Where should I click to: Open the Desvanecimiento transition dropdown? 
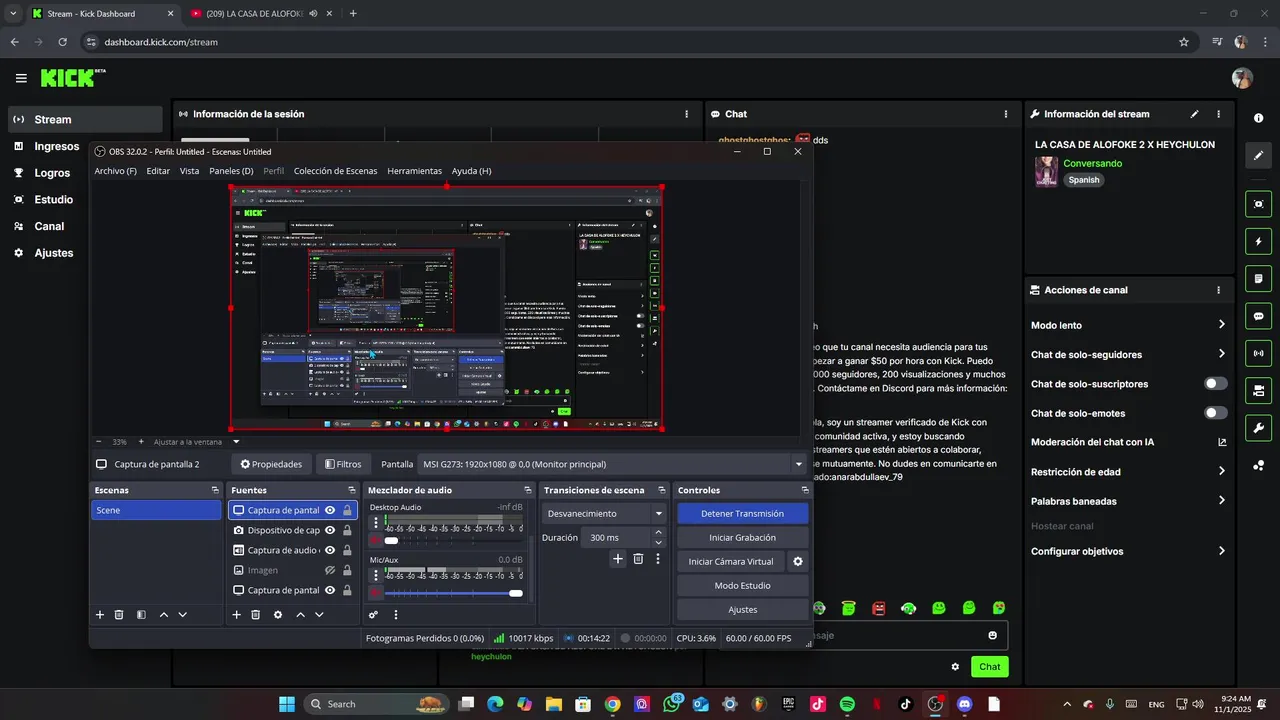[604, 513]
